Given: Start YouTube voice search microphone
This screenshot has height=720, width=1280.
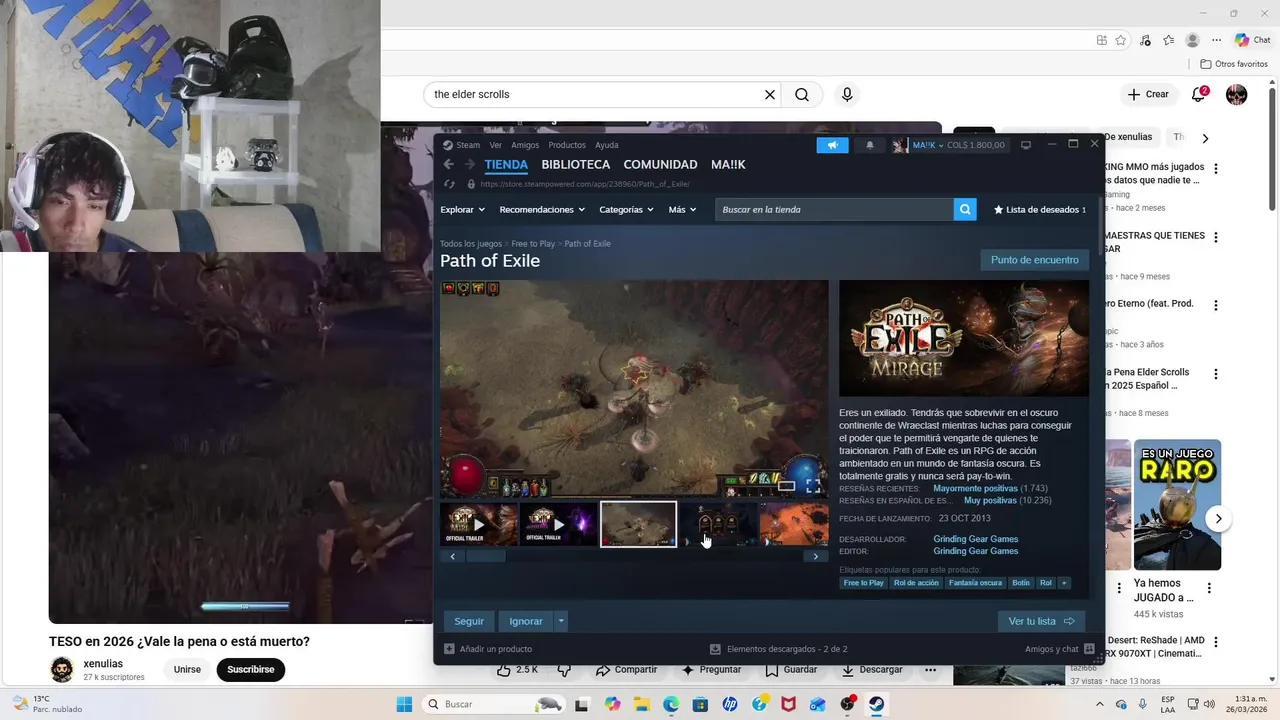Looking at the screenshot, I should tap(847, 95).
